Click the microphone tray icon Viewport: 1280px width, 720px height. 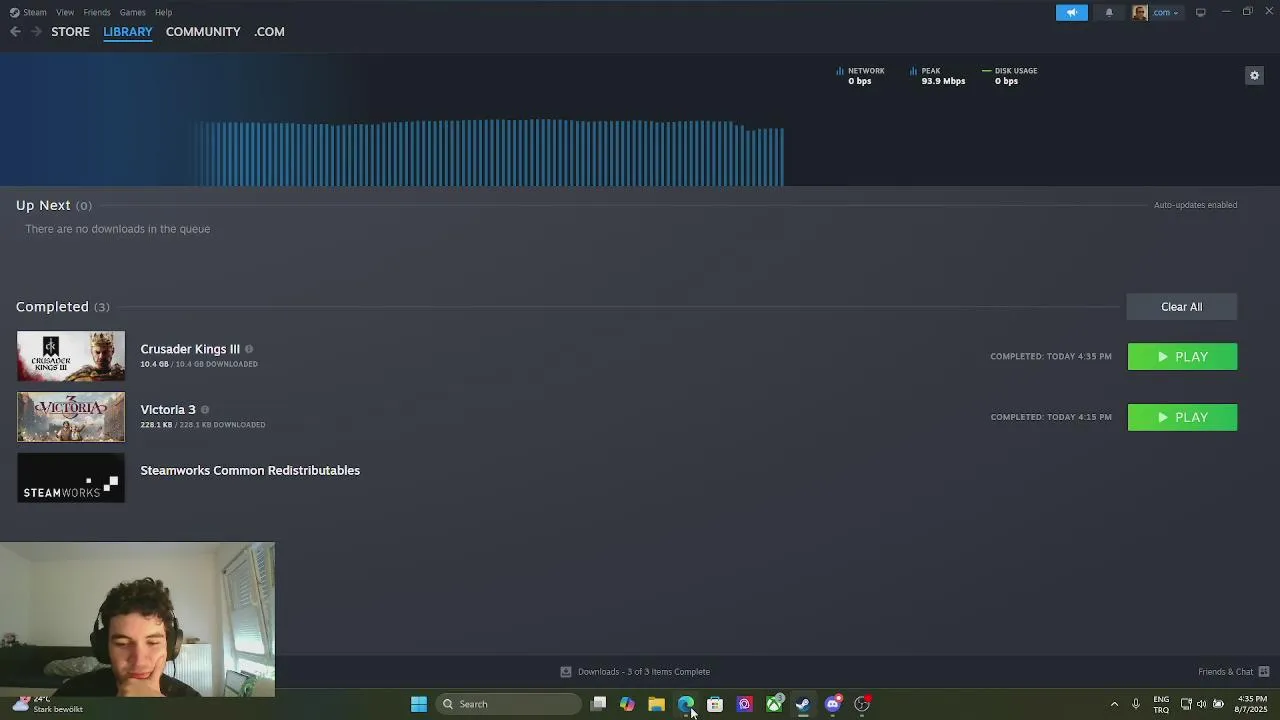tap(1136, 704)
